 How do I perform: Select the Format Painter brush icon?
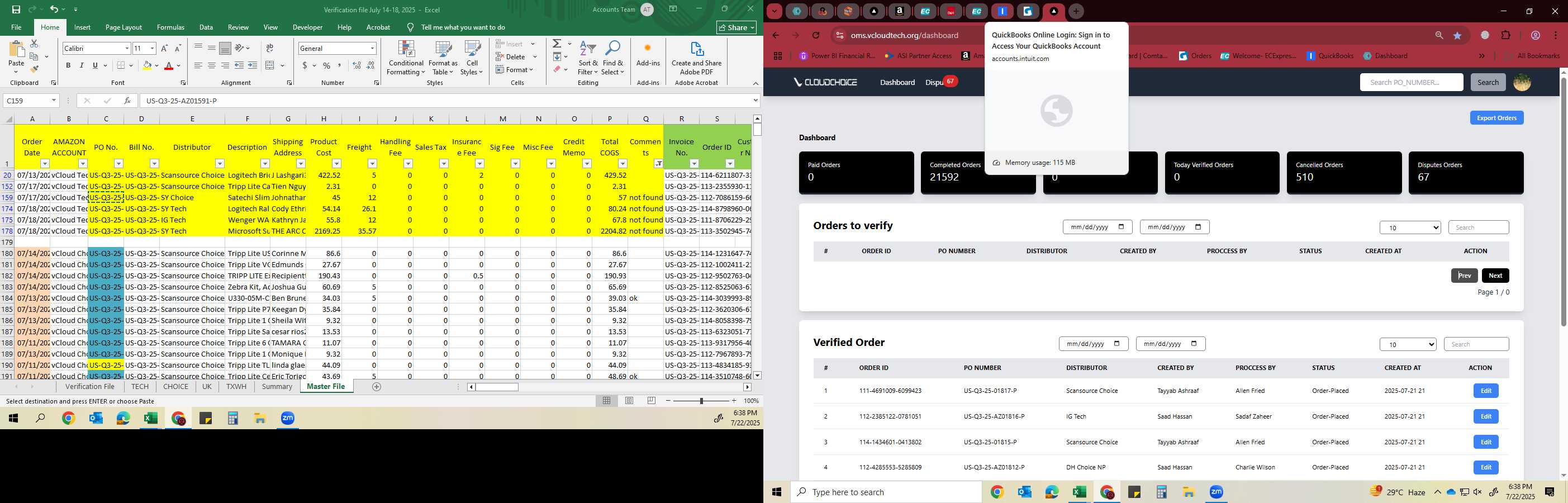[34, 69]
